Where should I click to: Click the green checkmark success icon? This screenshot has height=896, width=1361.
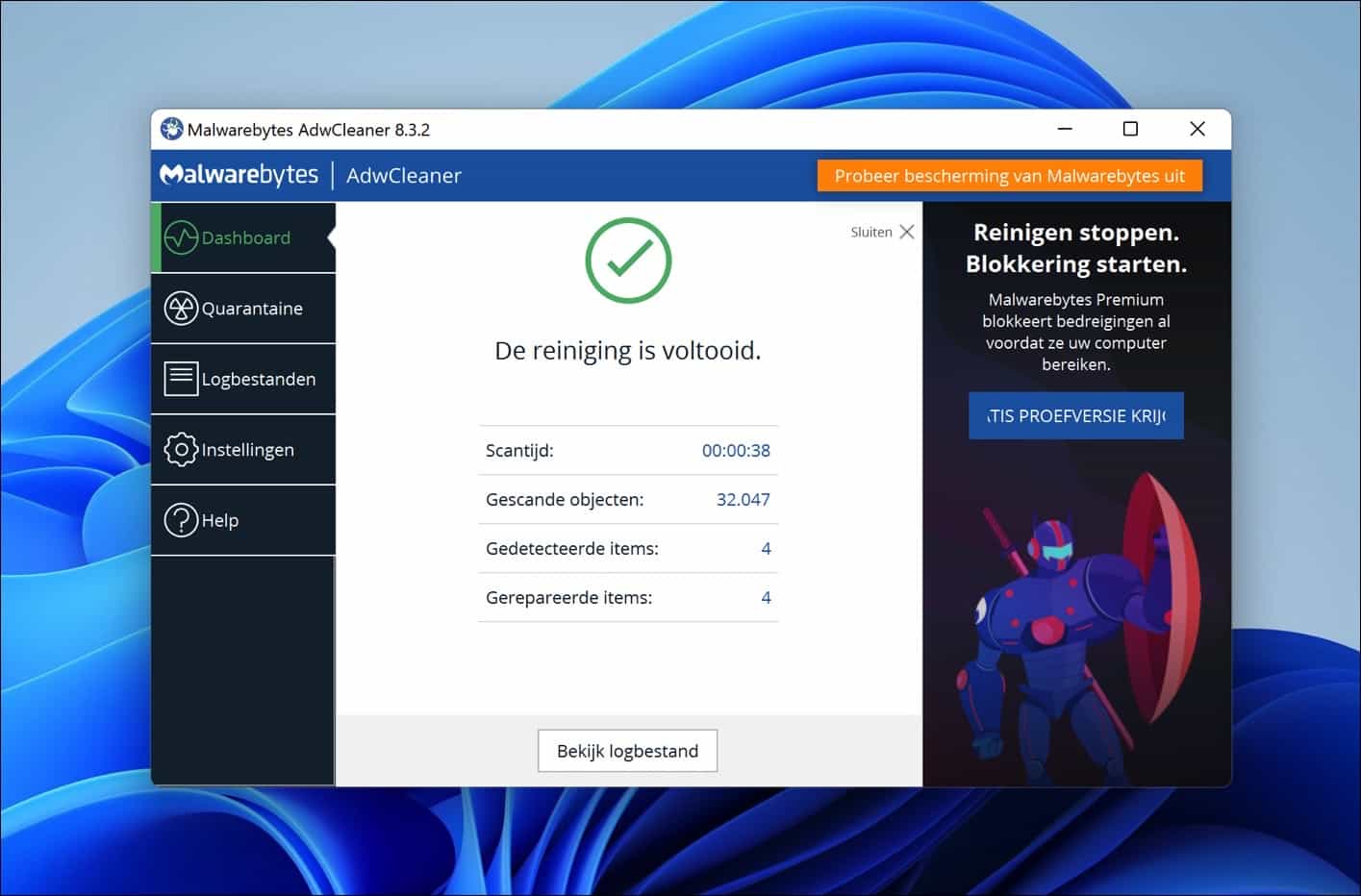coord(628,261)
